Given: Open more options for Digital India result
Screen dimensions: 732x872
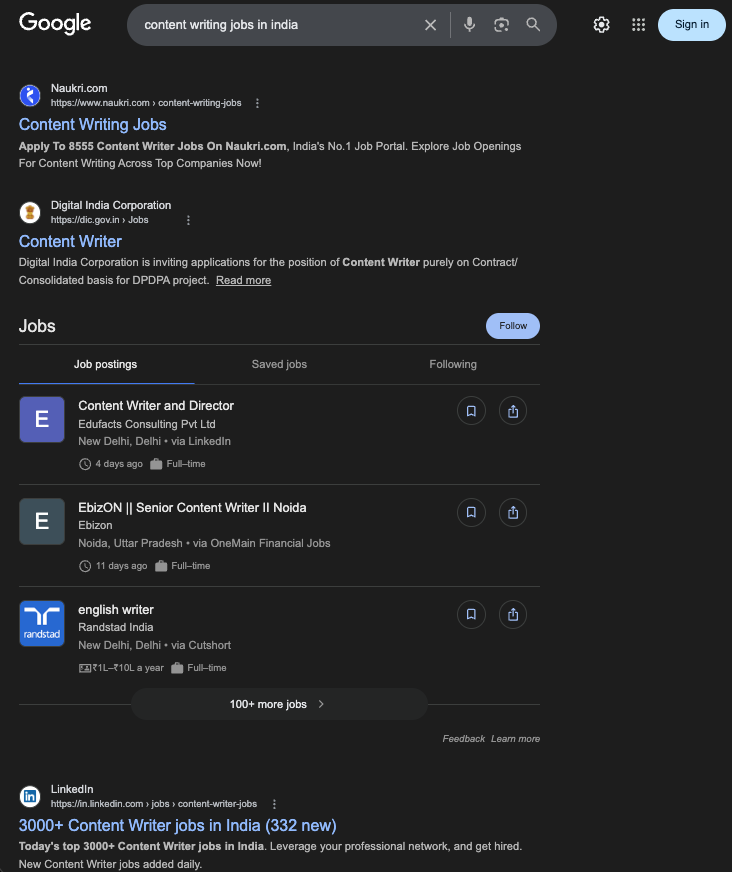Looking at the screenshot, I should [x=188, y=220].
